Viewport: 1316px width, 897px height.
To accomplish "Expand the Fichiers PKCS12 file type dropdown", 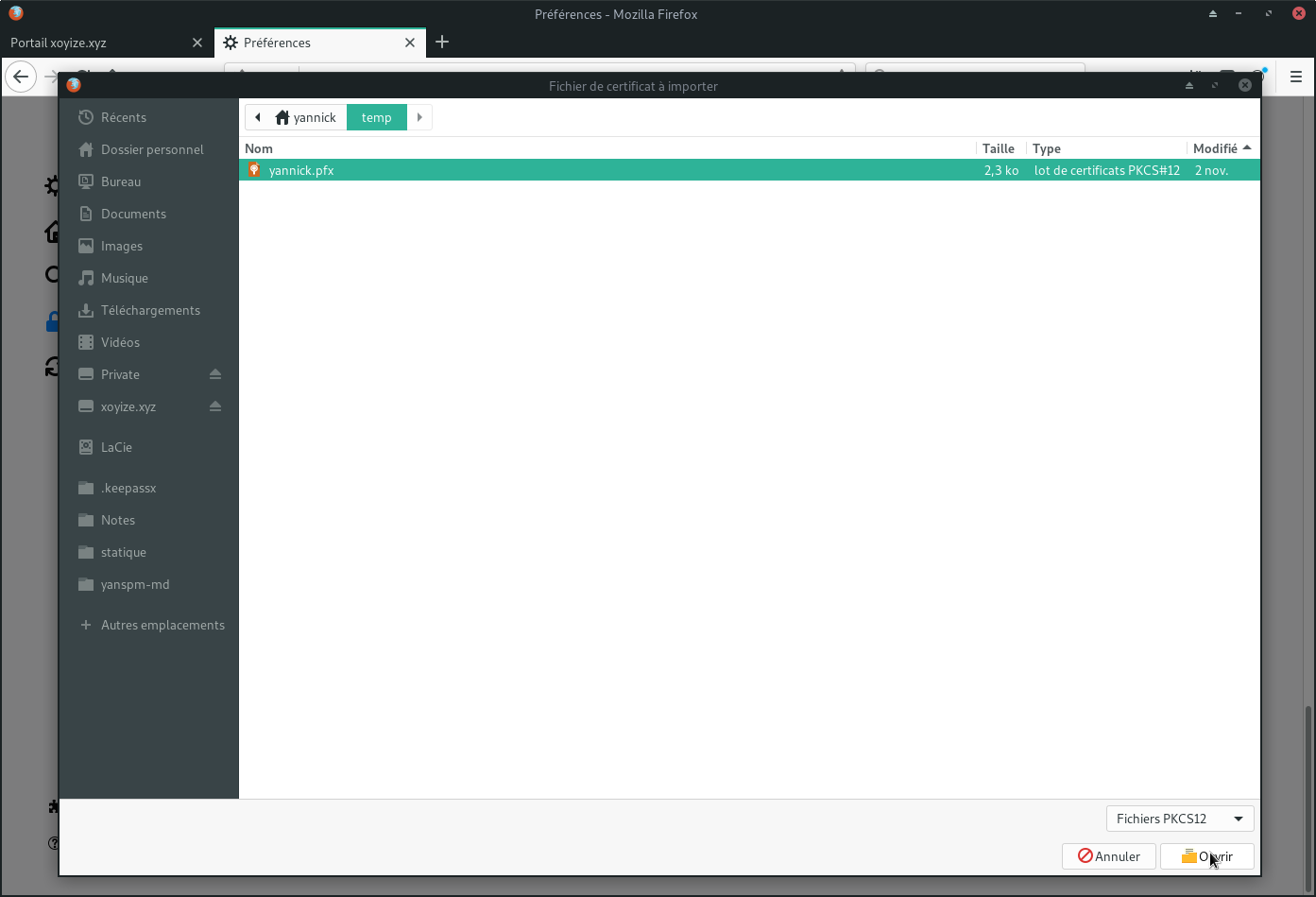I will click(x=1180, y=819).
